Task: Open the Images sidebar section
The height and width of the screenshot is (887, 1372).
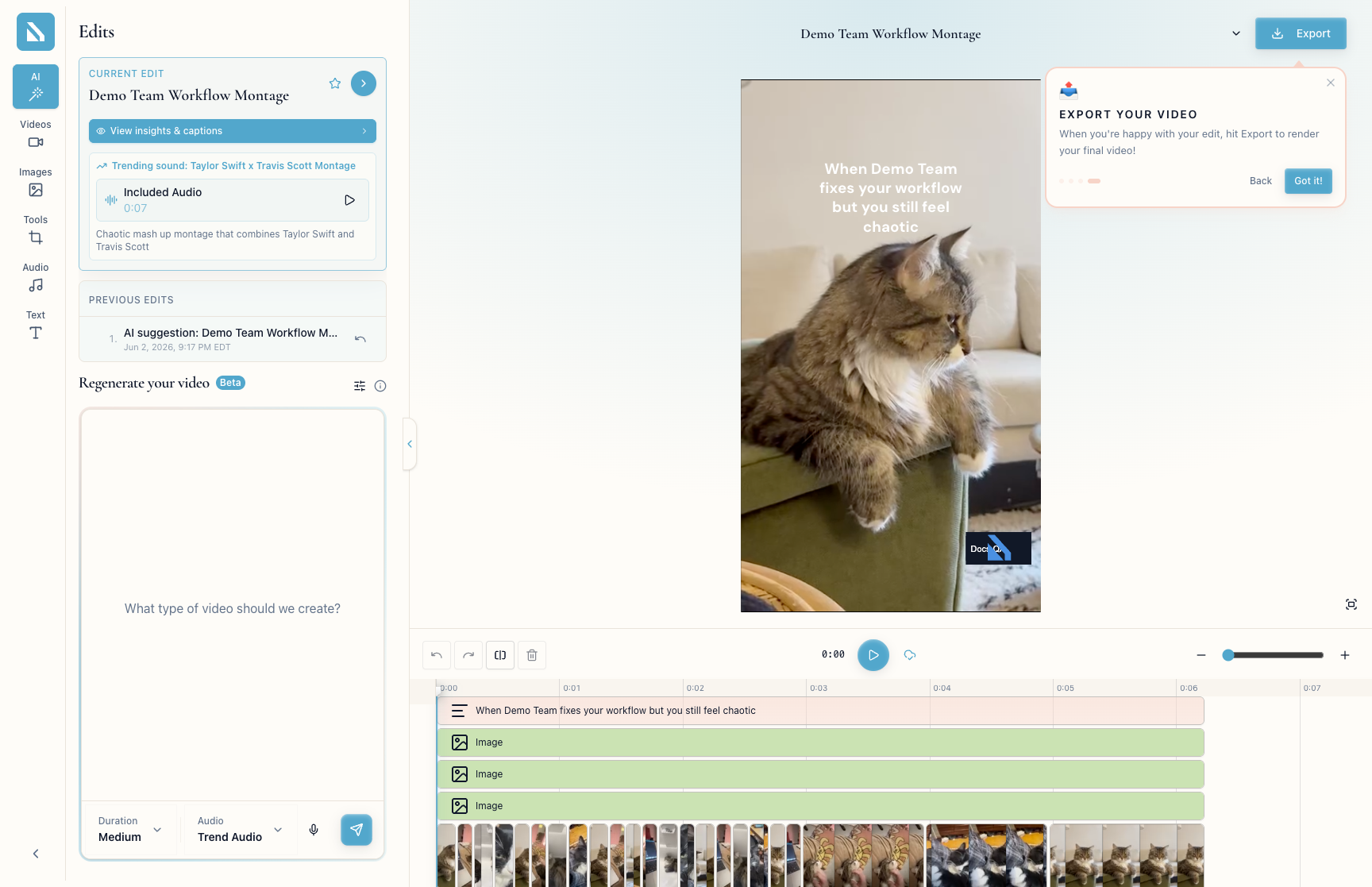Action: tap(36, 182)
